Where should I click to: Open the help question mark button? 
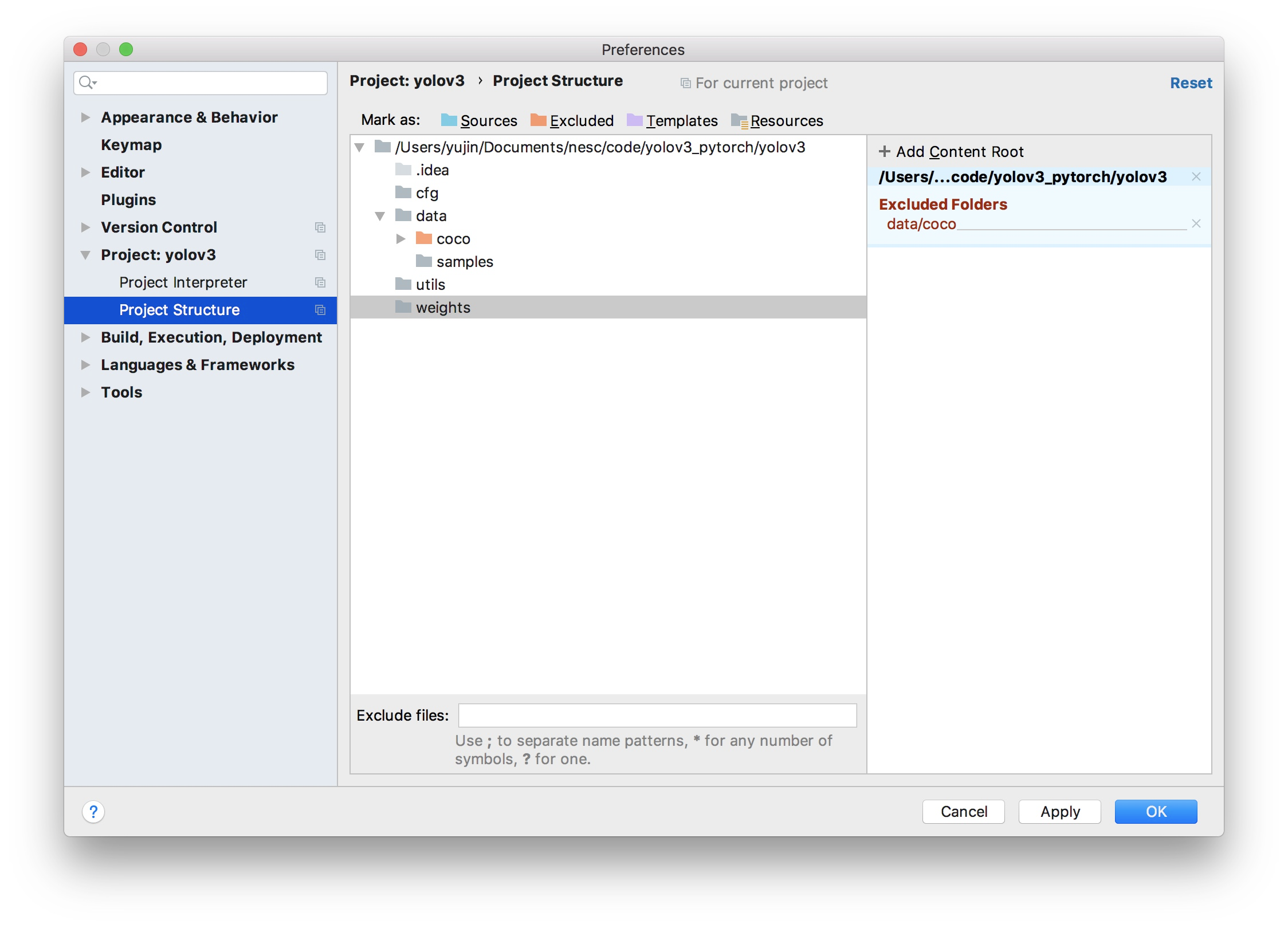[93, 811]
